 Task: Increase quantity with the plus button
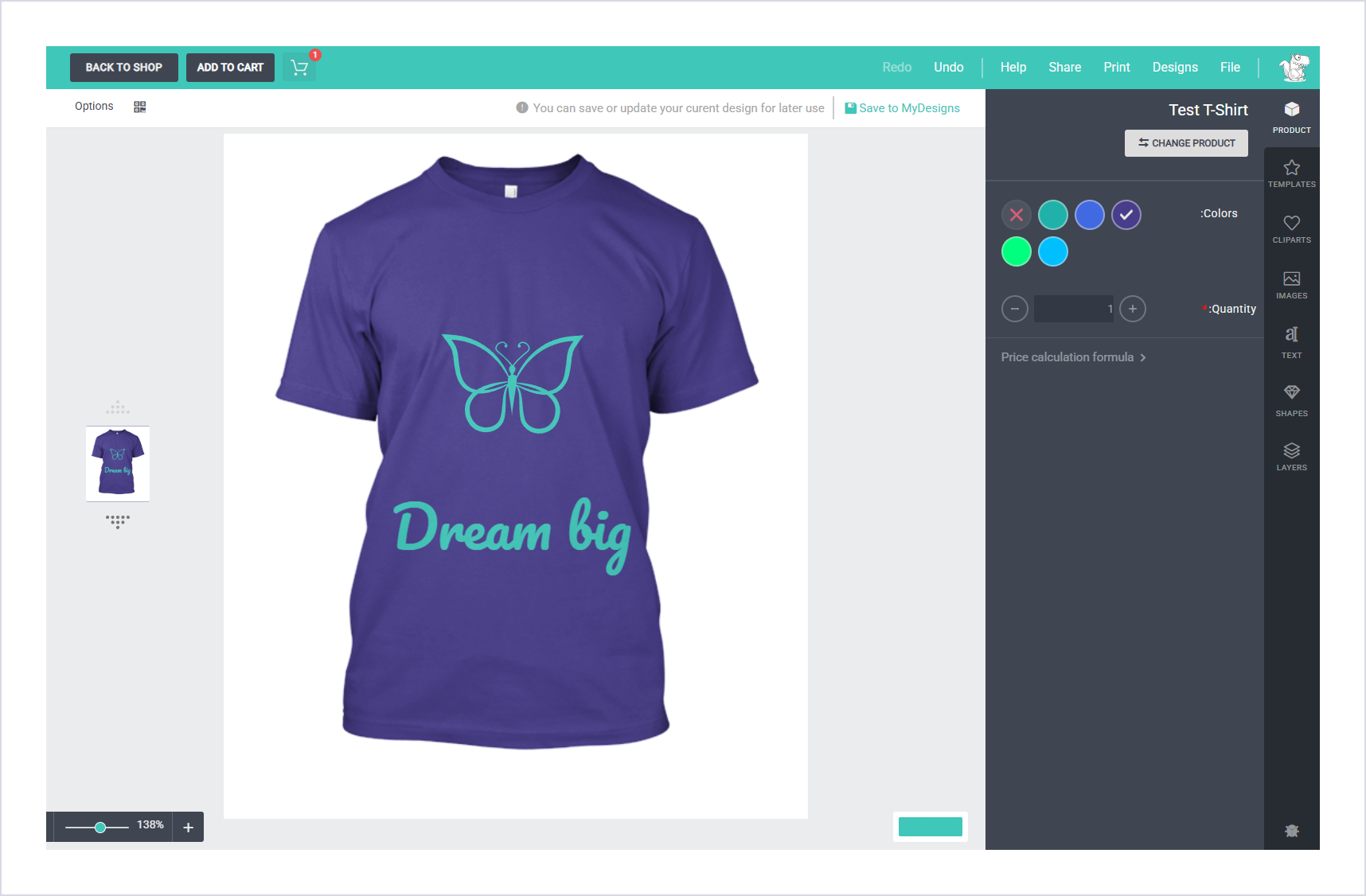[1132, 309]
